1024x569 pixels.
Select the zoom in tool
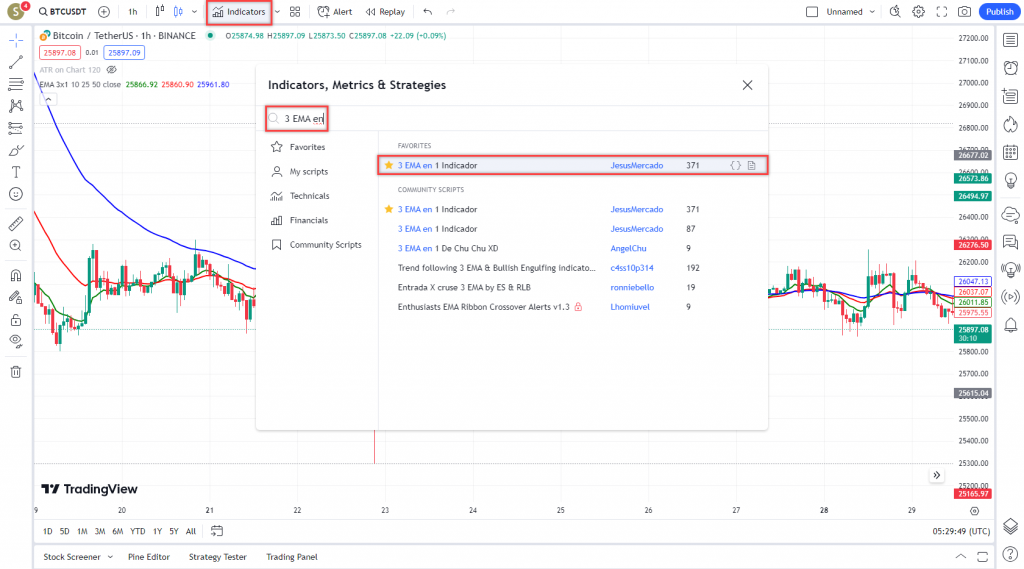tap(16, 246)
